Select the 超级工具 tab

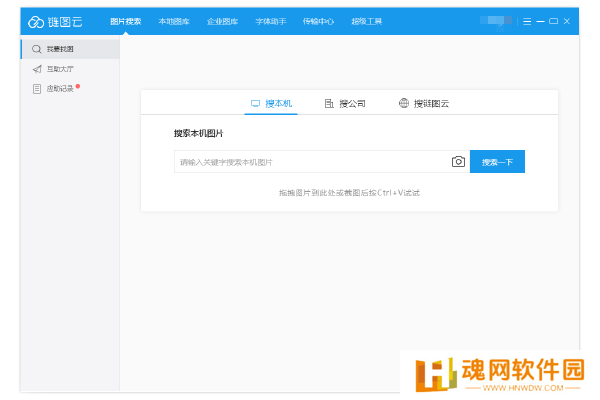[367, 21]
